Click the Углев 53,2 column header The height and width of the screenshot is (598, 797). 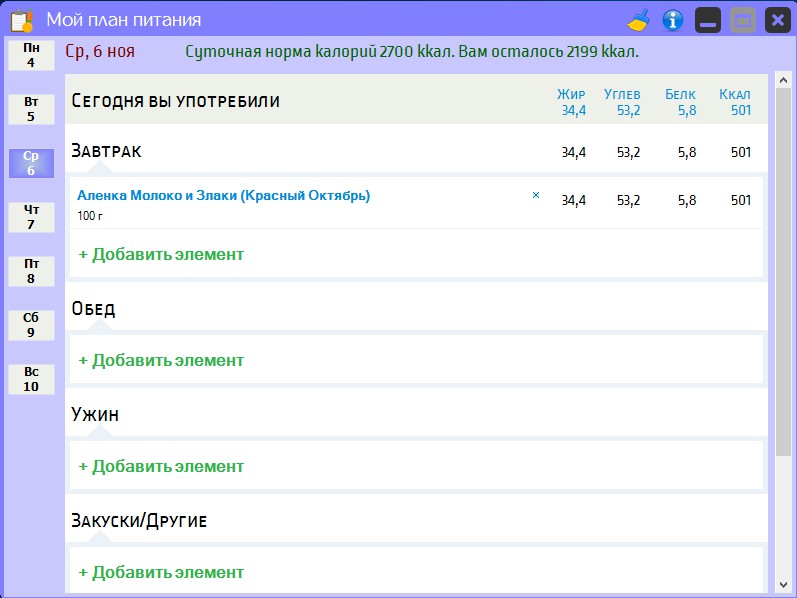point(622,102)
